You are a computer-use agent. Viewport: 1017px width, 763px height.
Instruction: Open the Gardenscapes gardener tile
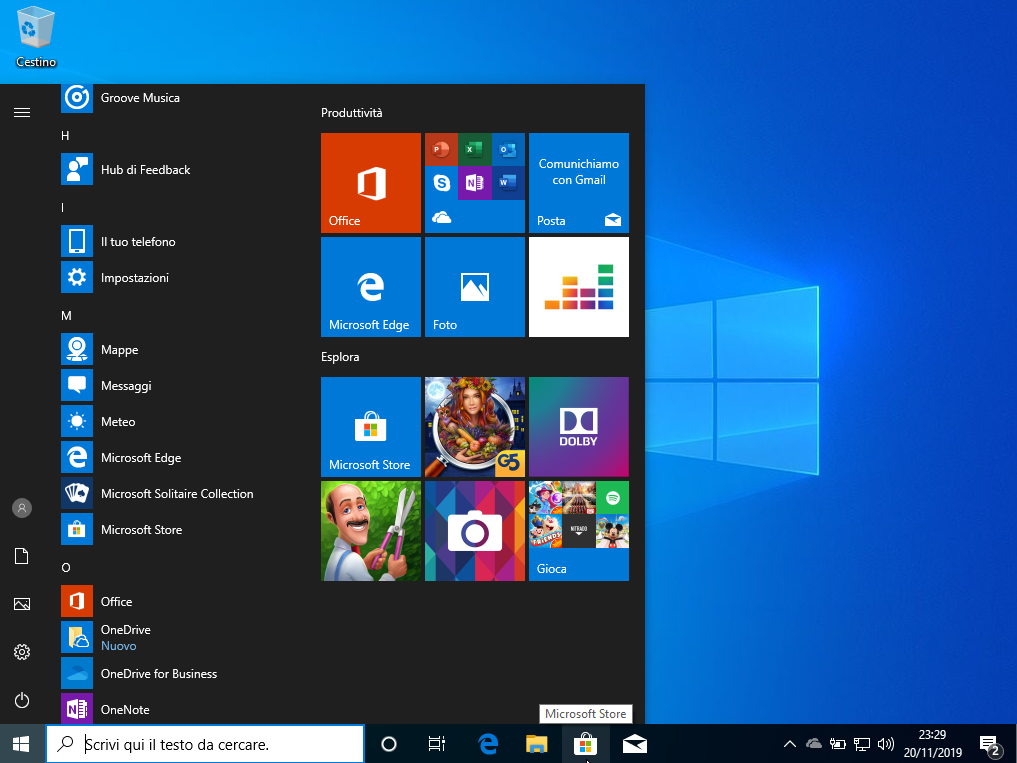click(x=371, y=531)
